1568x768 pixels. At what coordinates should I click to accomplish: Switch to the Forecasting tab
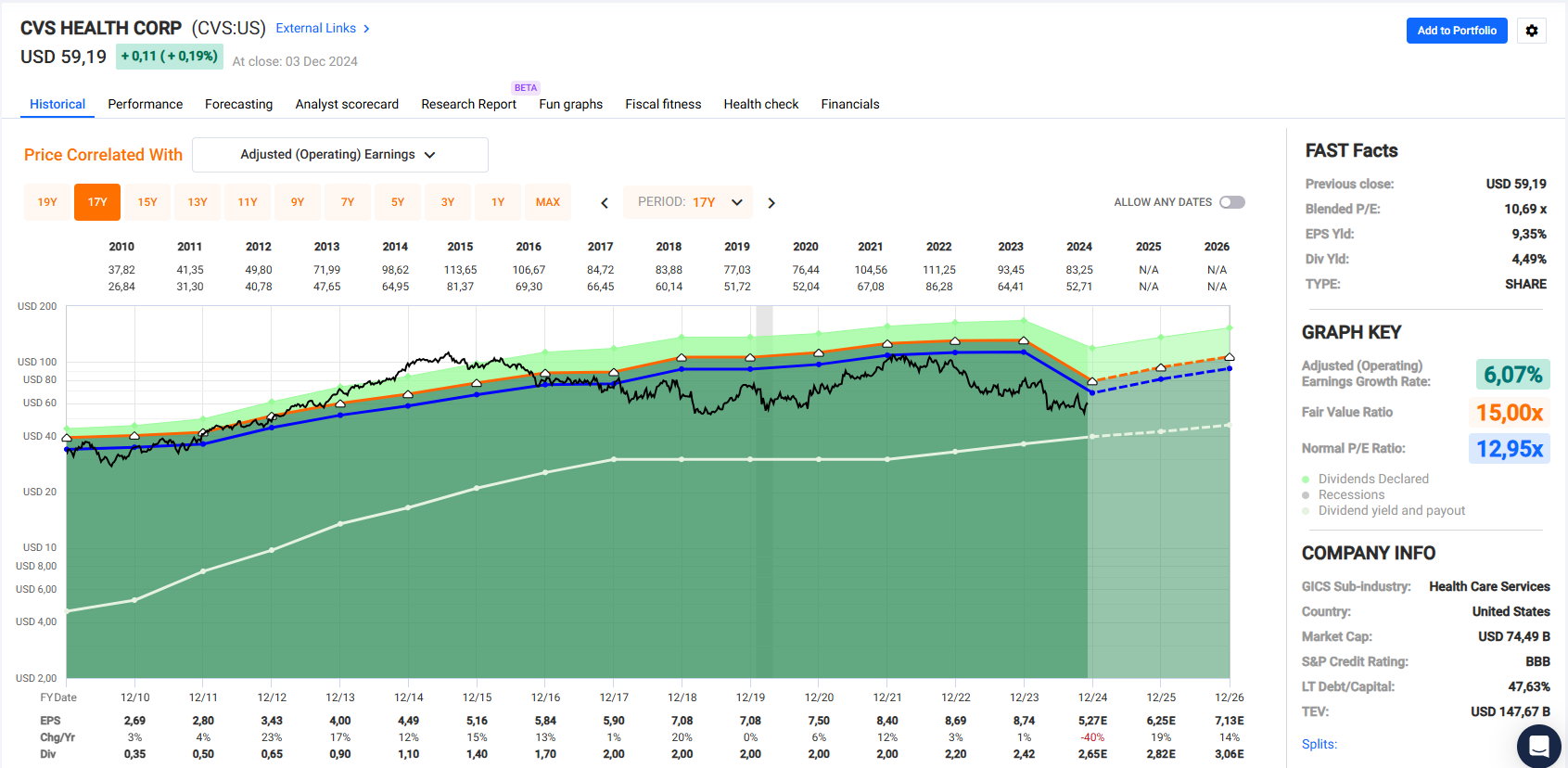tap(238, 104)
